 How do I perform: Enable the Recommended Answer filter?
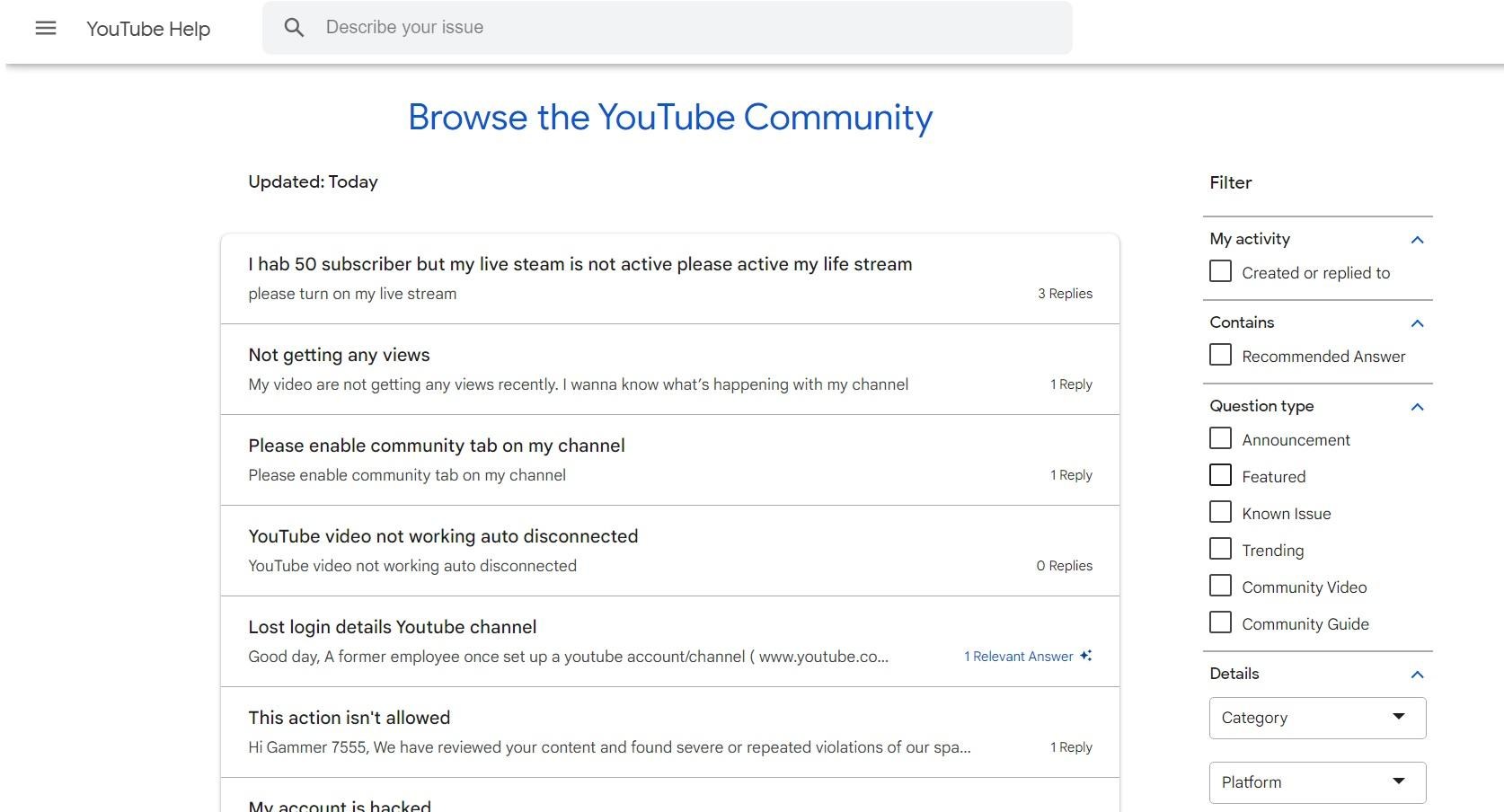(1220, 355)
